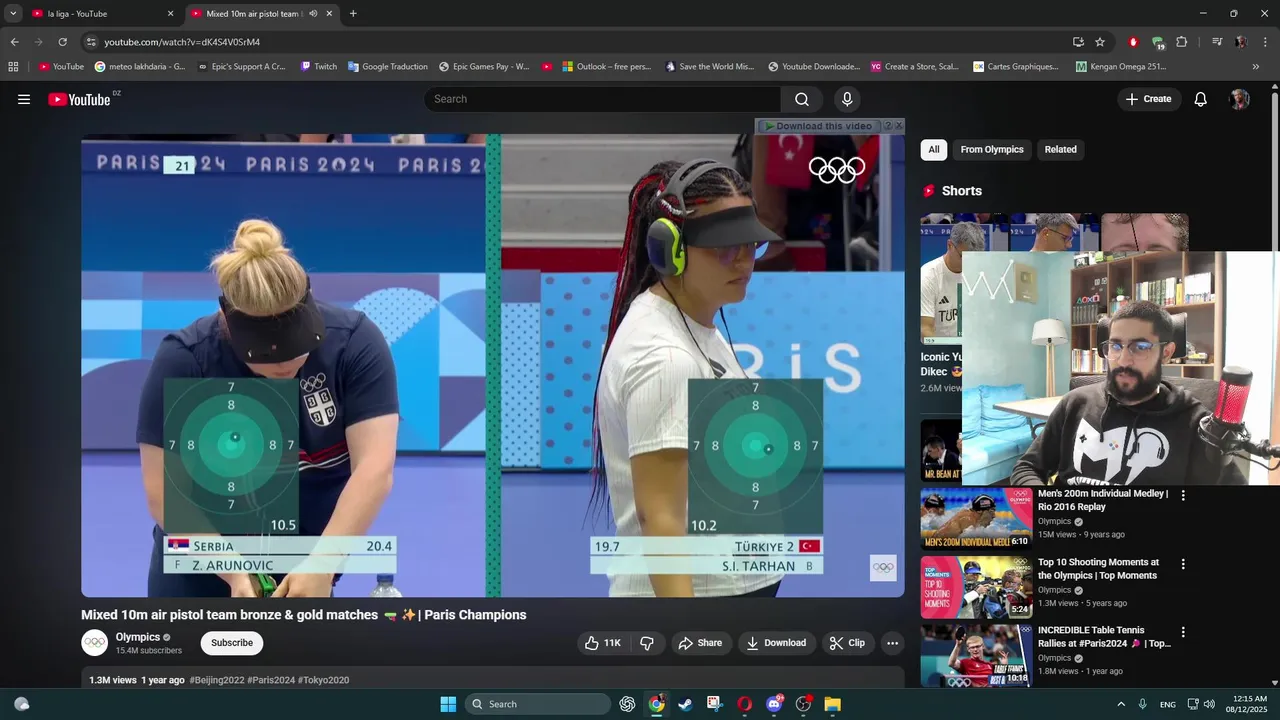Close the Download this video overlay
Image resolution: width=1280 pixels, height=720 pixels.
point(899,126)
